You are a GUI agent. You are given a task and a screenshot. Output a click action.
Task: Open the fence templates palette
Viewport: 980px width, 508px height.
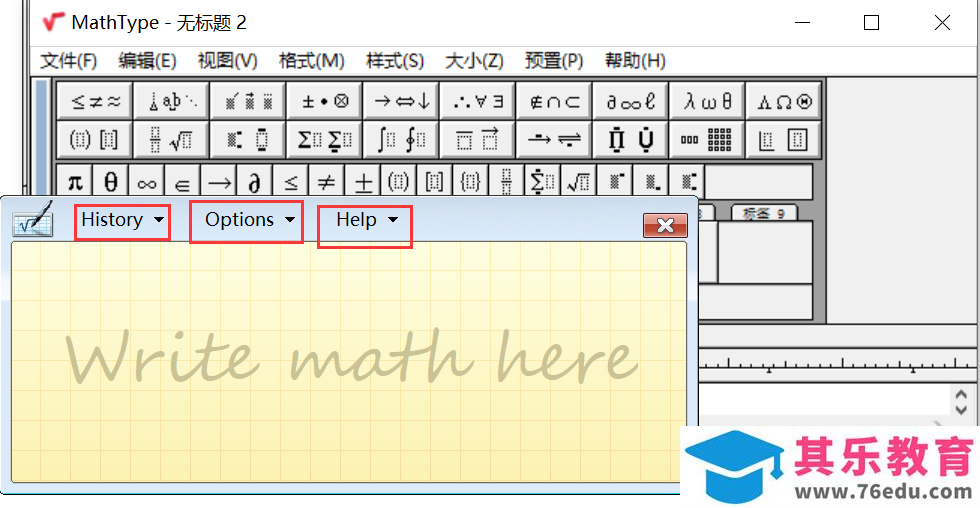click(x=94, y=139)
